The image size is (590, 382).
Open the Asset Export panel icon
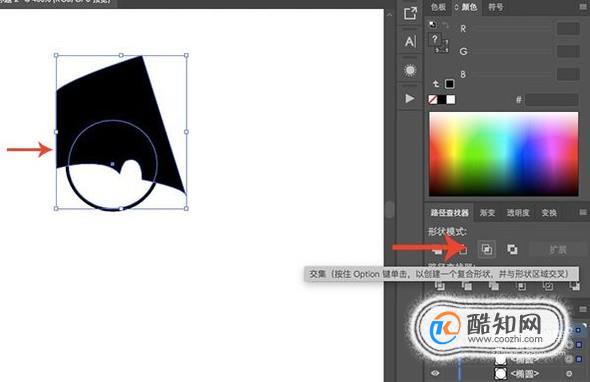click(x=410, y=14)
